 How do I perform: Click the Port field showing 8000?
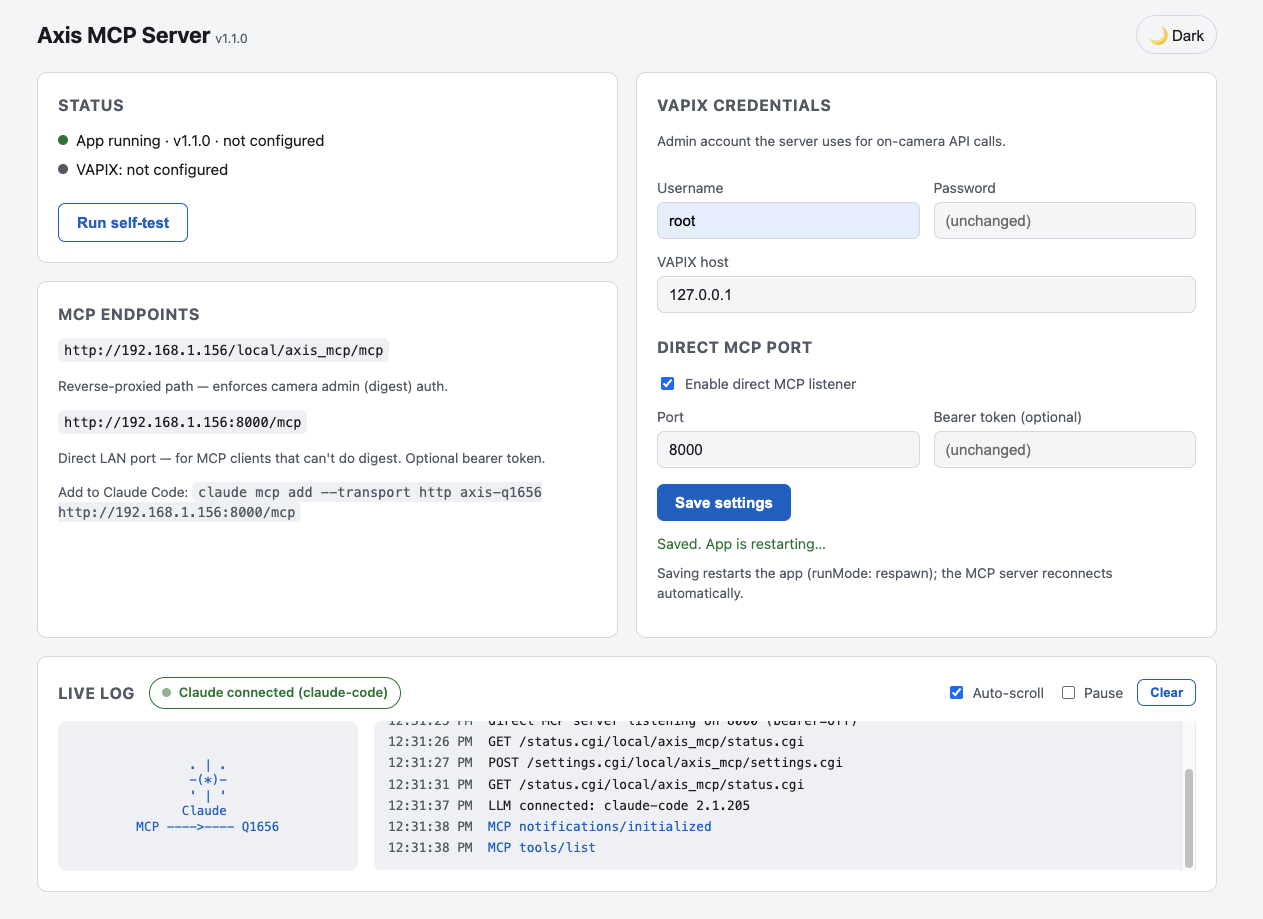(x=788, y=450)
